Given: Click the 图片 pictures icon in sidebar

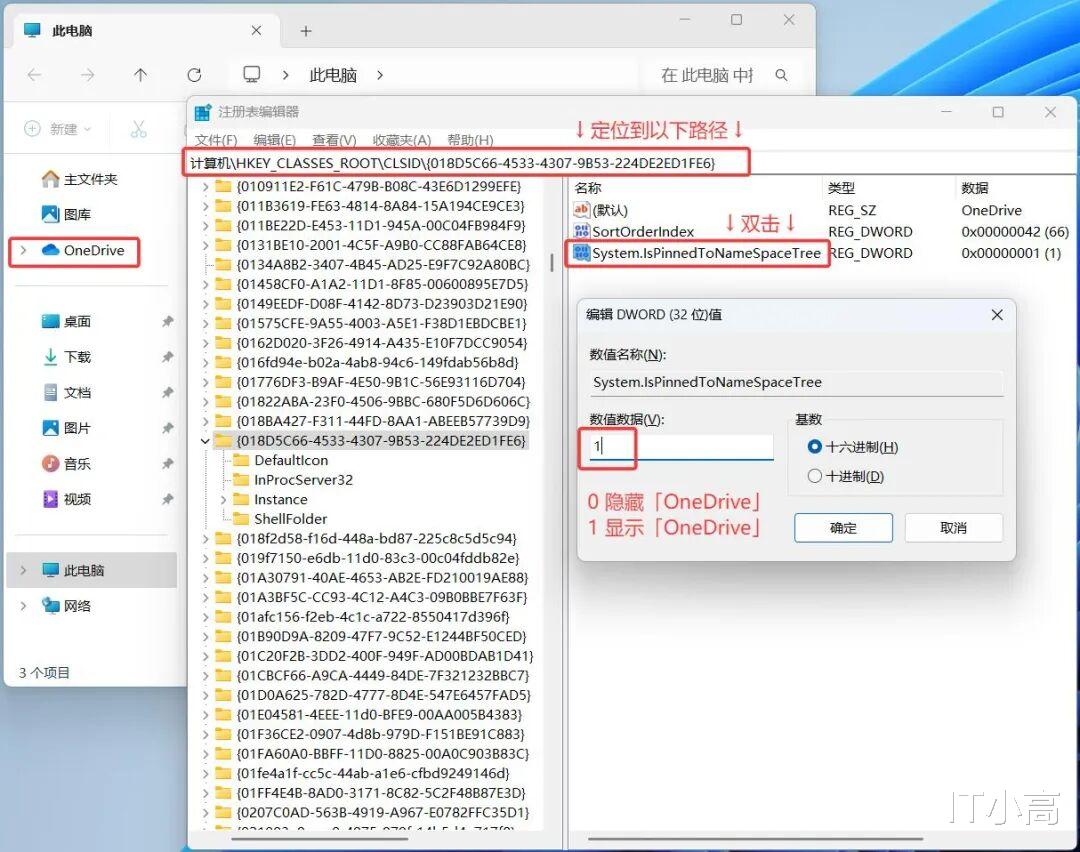Looking at the screenshot, I should click(x=50, y=428).
